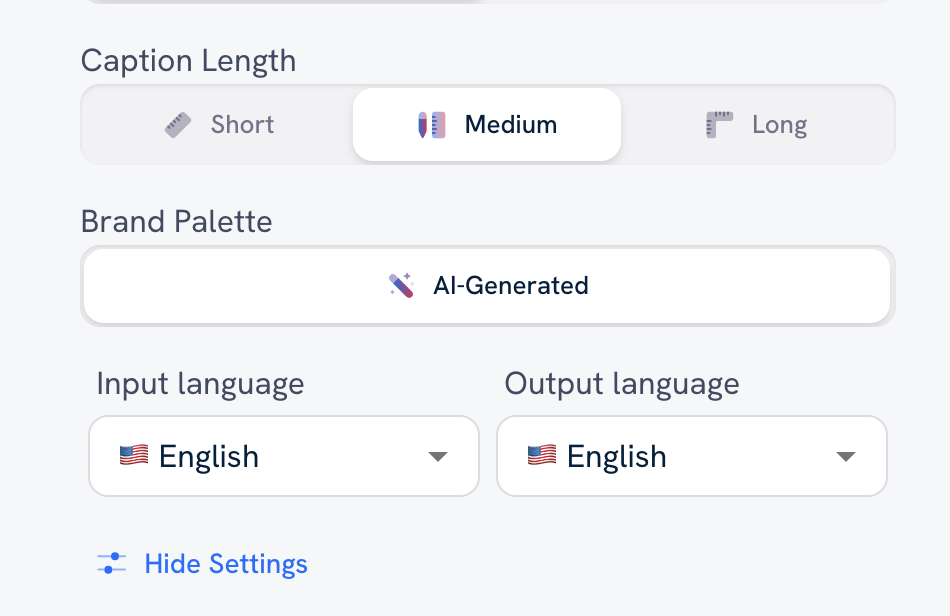This screenshot has height=616, width=950.
Task: Select the Medium caption length option
Action: [486, 124]
